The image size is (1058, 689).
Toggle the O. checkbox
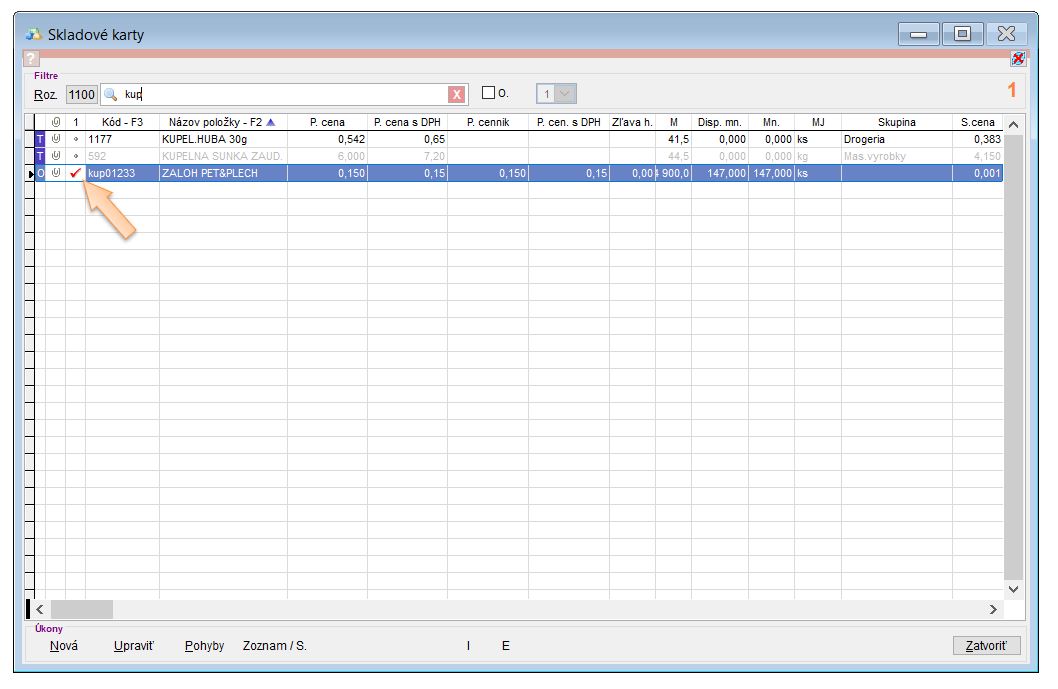click(x=489, y=93)
